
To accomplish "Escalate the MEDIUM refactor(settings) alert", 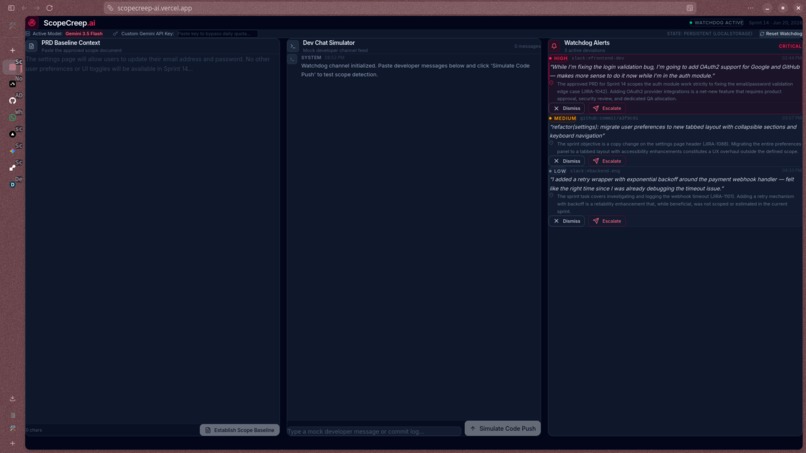I will [607, 161].
